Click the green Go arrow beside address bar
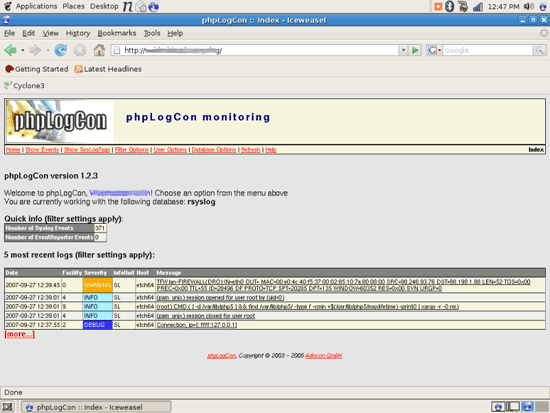The height and width of the screenshot is (413, 550). coord(415,50)
